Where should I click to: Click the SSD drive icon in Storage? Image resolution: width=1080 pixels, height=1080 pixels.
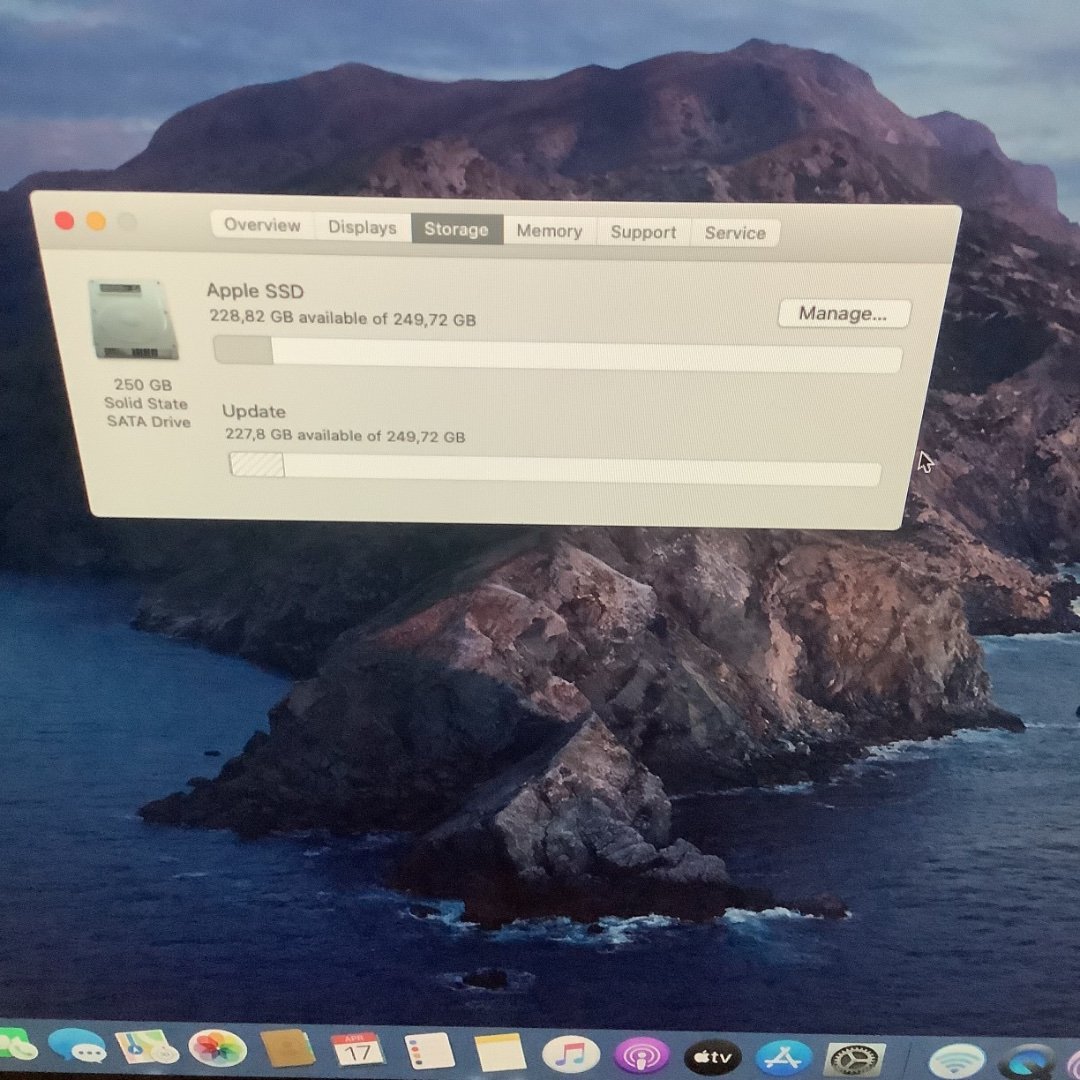coord(132,320)
